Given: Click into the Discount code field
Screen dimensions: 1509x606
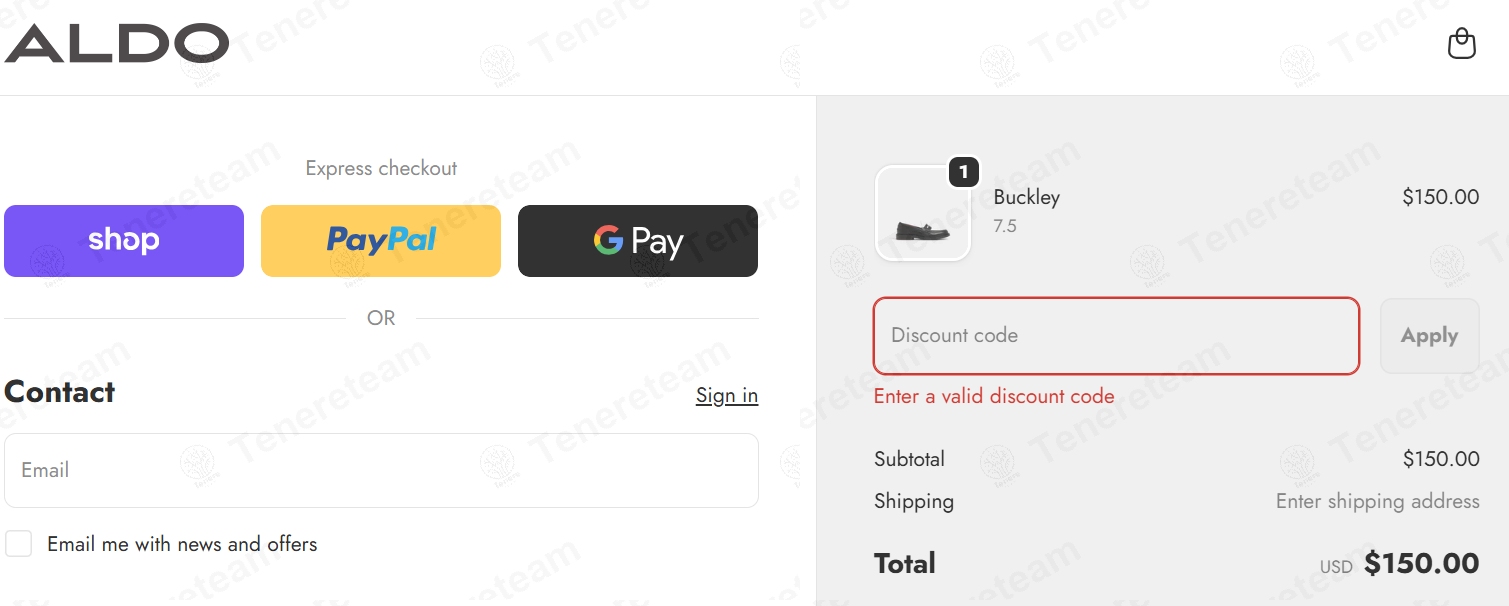Looking at the screenshot, I should [x=1116, y=336].
